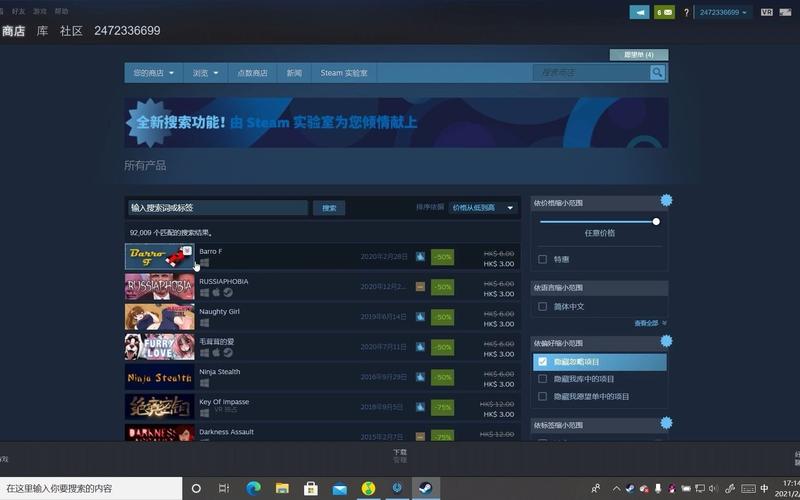The height and width of the screenshot is (500, 800).
Task: Open the Barro F game title
Action: click(211, 252)
